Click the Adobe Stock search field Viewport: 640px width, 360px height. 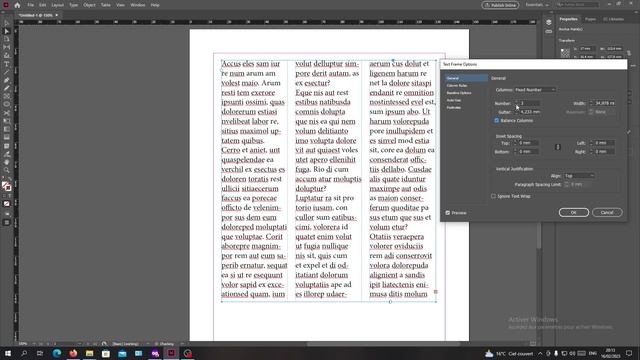pyautogui.click(x=578, y=4)
